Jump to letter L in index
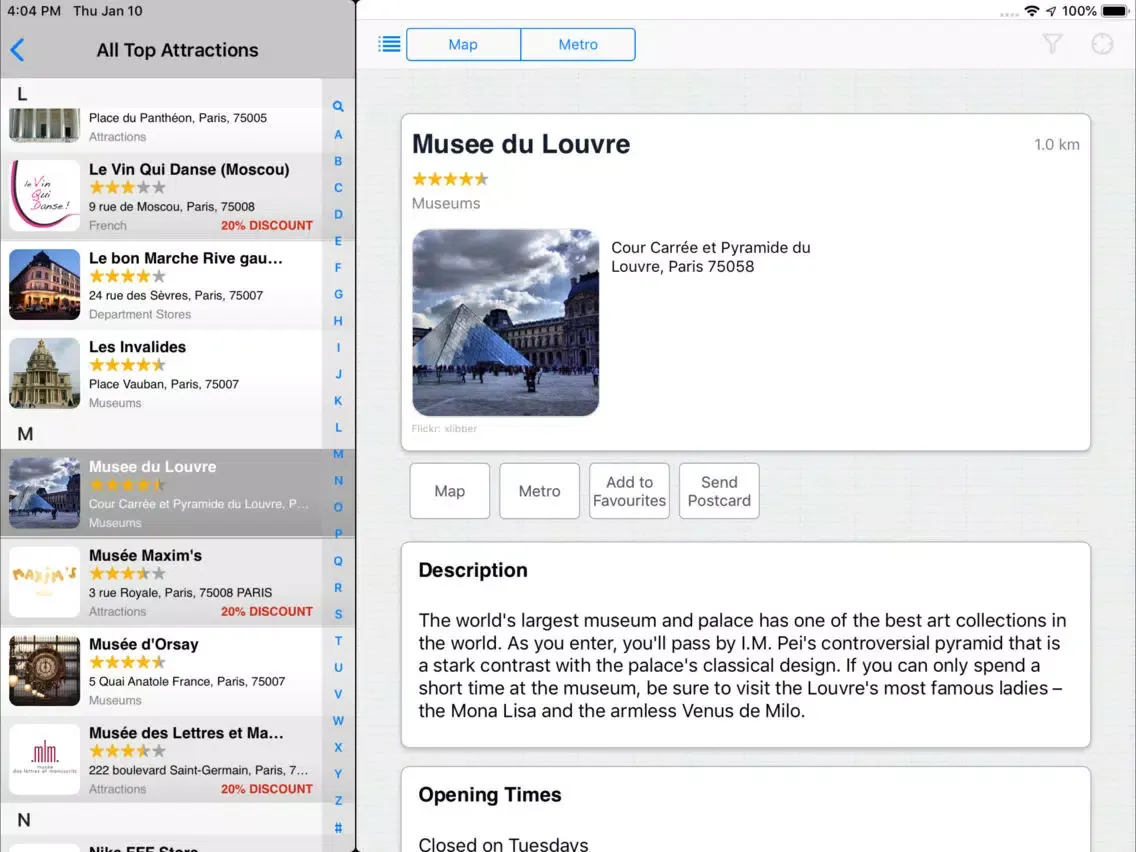Screen dimensions: 1136x852 338,427
